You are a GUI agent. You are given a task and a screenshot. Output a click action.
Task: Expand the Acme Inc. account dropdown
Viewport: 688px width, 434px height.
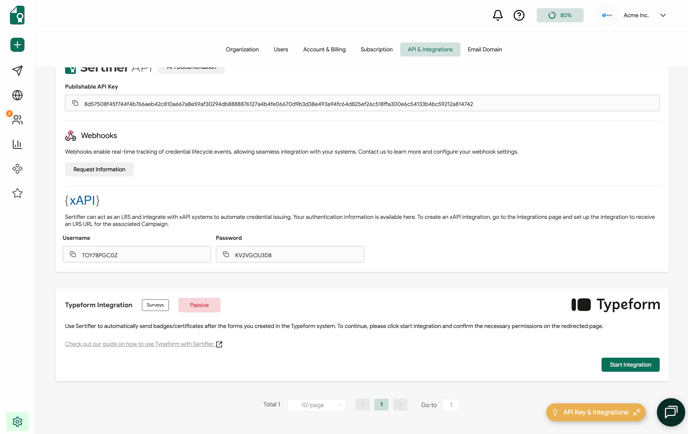[x=662, y=15]
